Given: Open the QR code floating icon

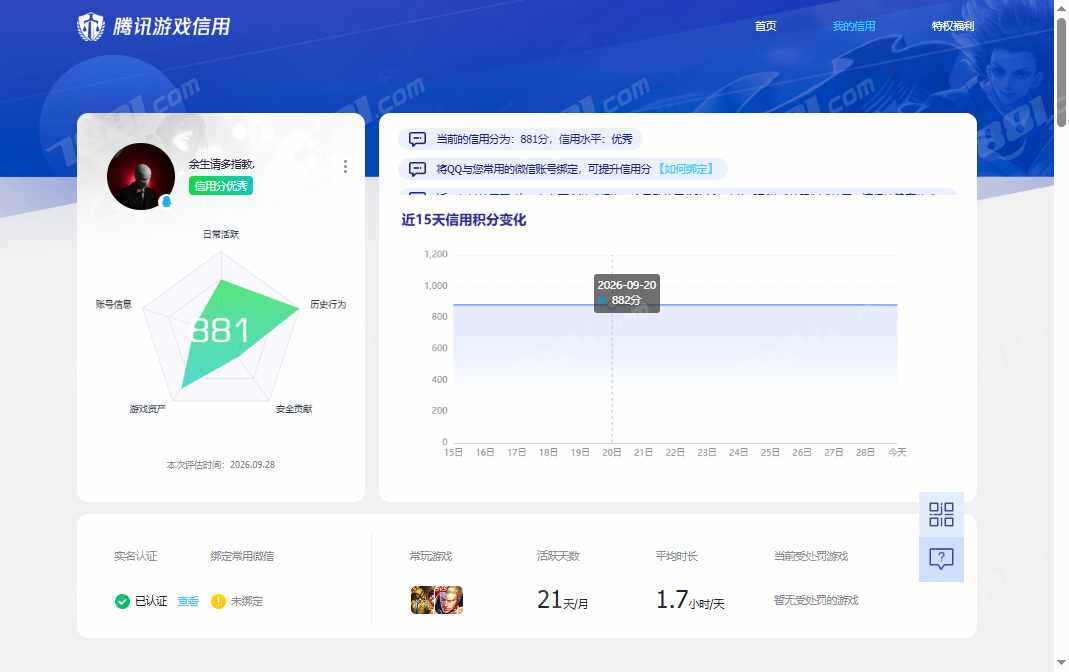Looking at the screenshot, I should pos(941,514).
